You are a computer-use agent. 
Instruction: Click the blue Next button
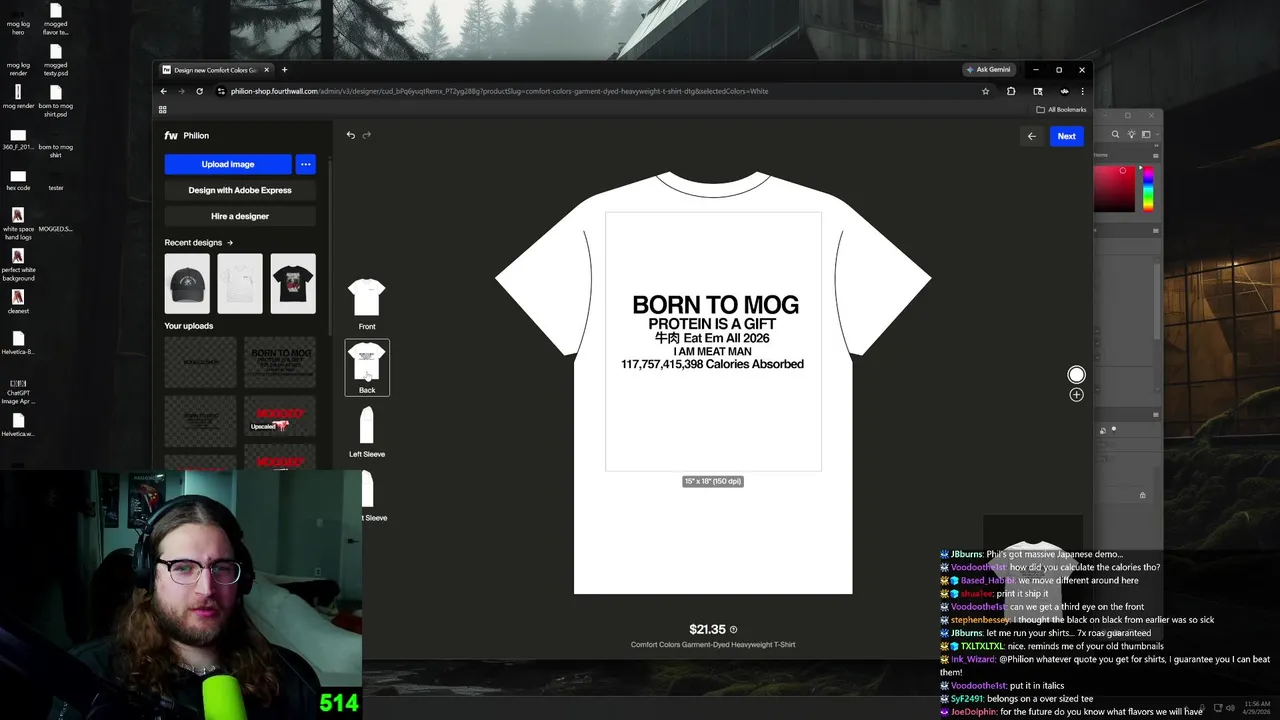coord(1067,136)
